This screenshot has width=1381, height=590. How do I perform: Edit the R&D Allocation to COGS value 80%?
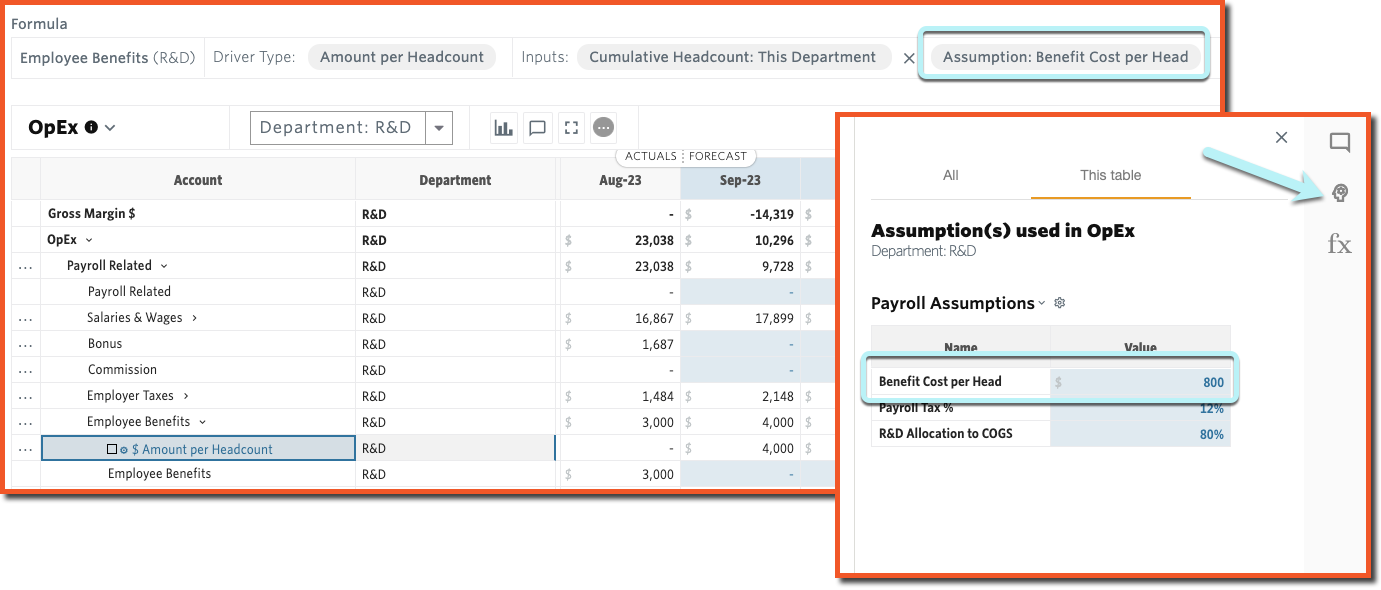tap(1140, 433)
